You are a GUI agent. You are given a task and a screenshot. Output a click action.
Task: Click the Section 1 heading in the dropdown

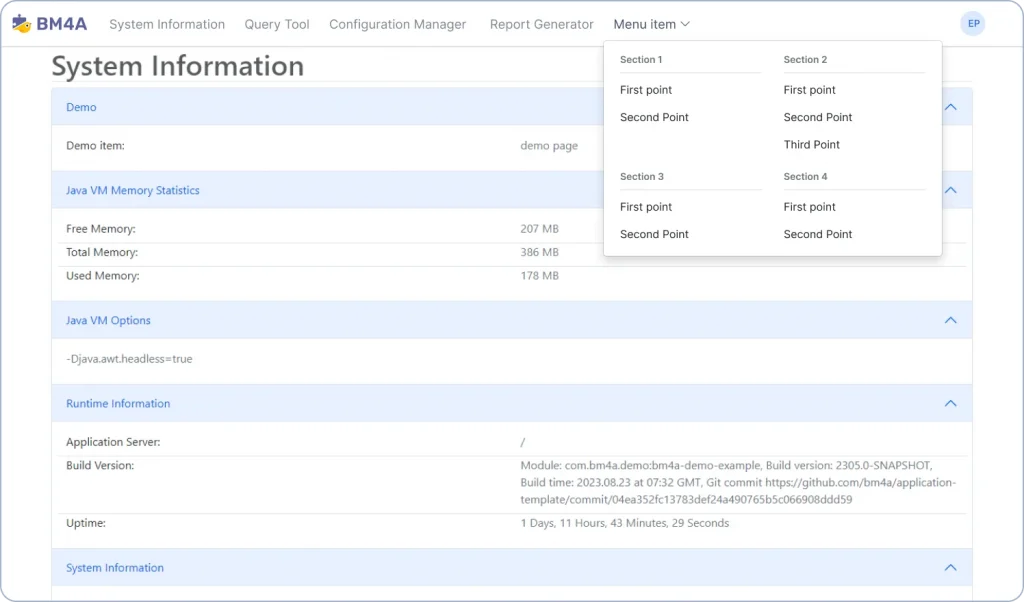[x=641, y=59]
